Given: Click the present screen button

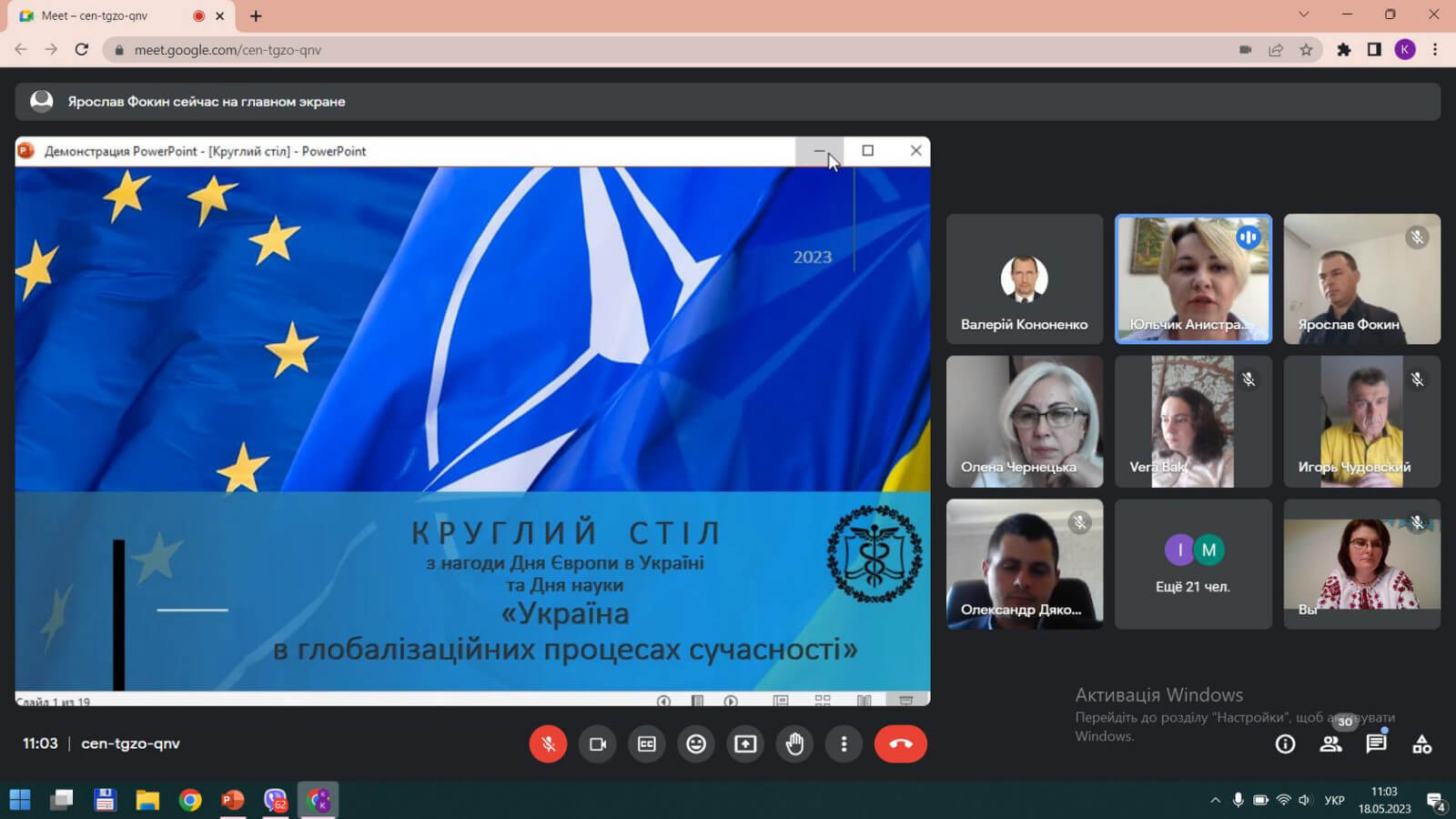Looking at the screenshot, I should click(745, 743).
